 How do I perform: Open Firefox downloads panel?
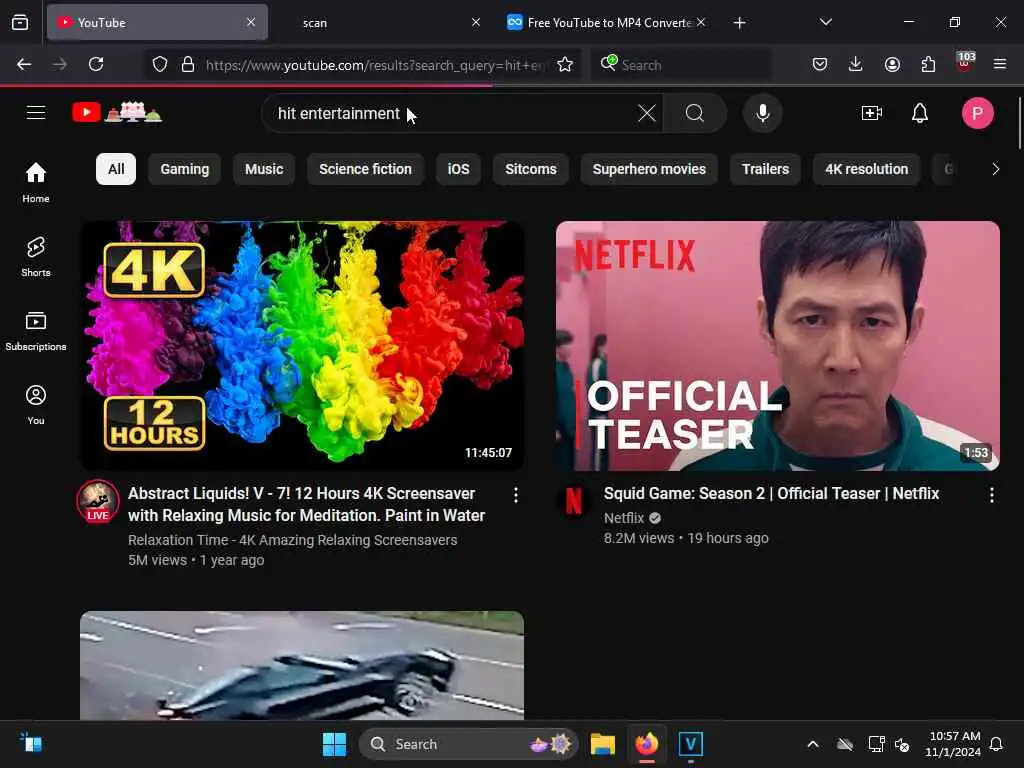[x=856, y=64]
